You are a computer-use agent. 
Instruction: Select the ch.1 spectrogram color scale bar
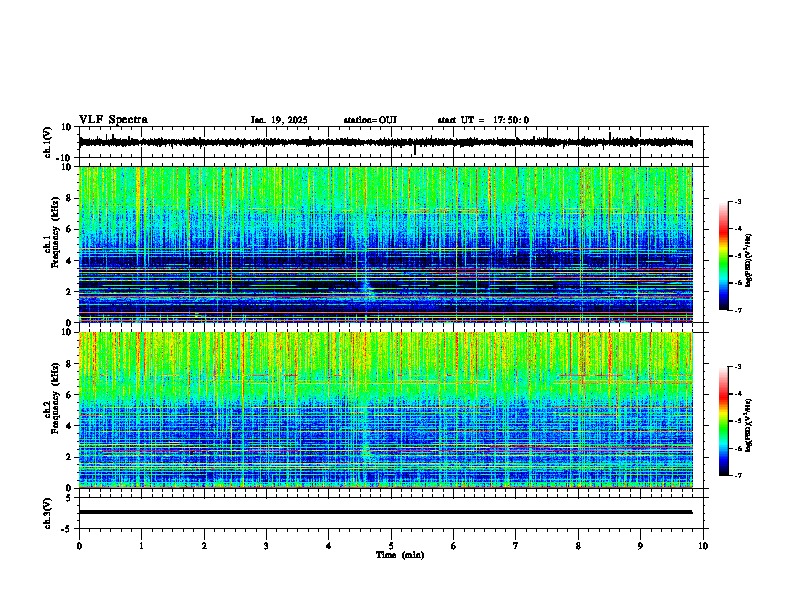723,256
